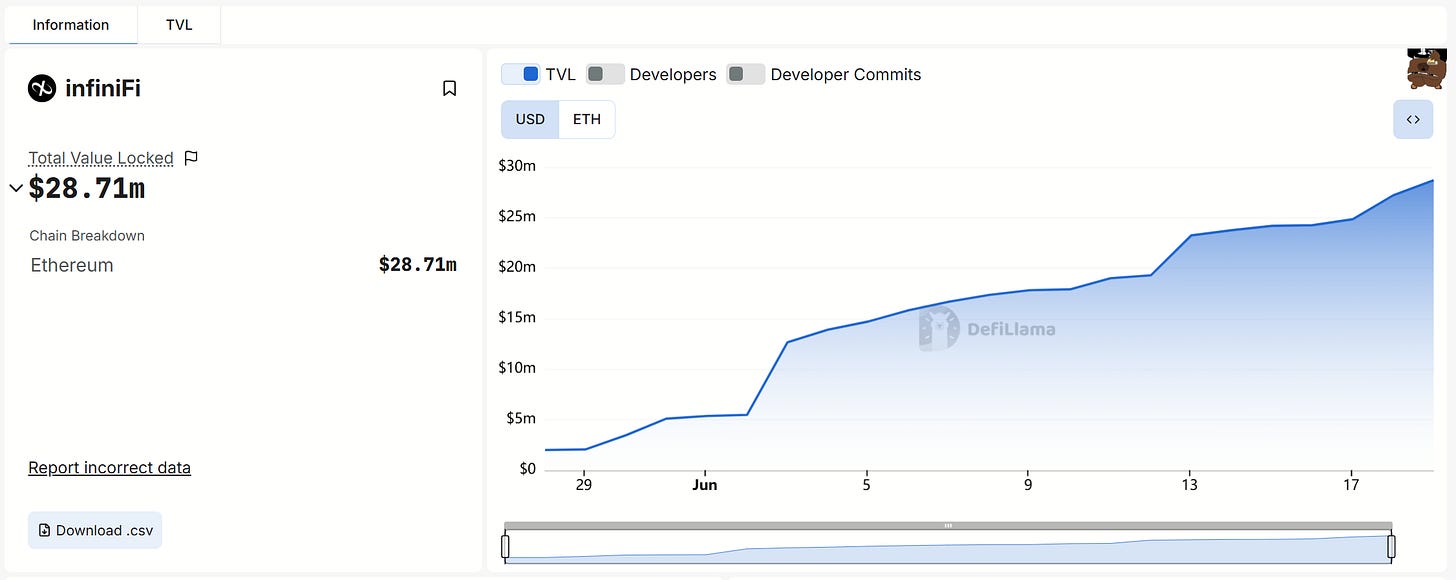Image resolution: width=1456 pixels, height=580 pixels.
Task: Open the embed chart code button
Action: pyautogui.click(x=1412, y=119)
